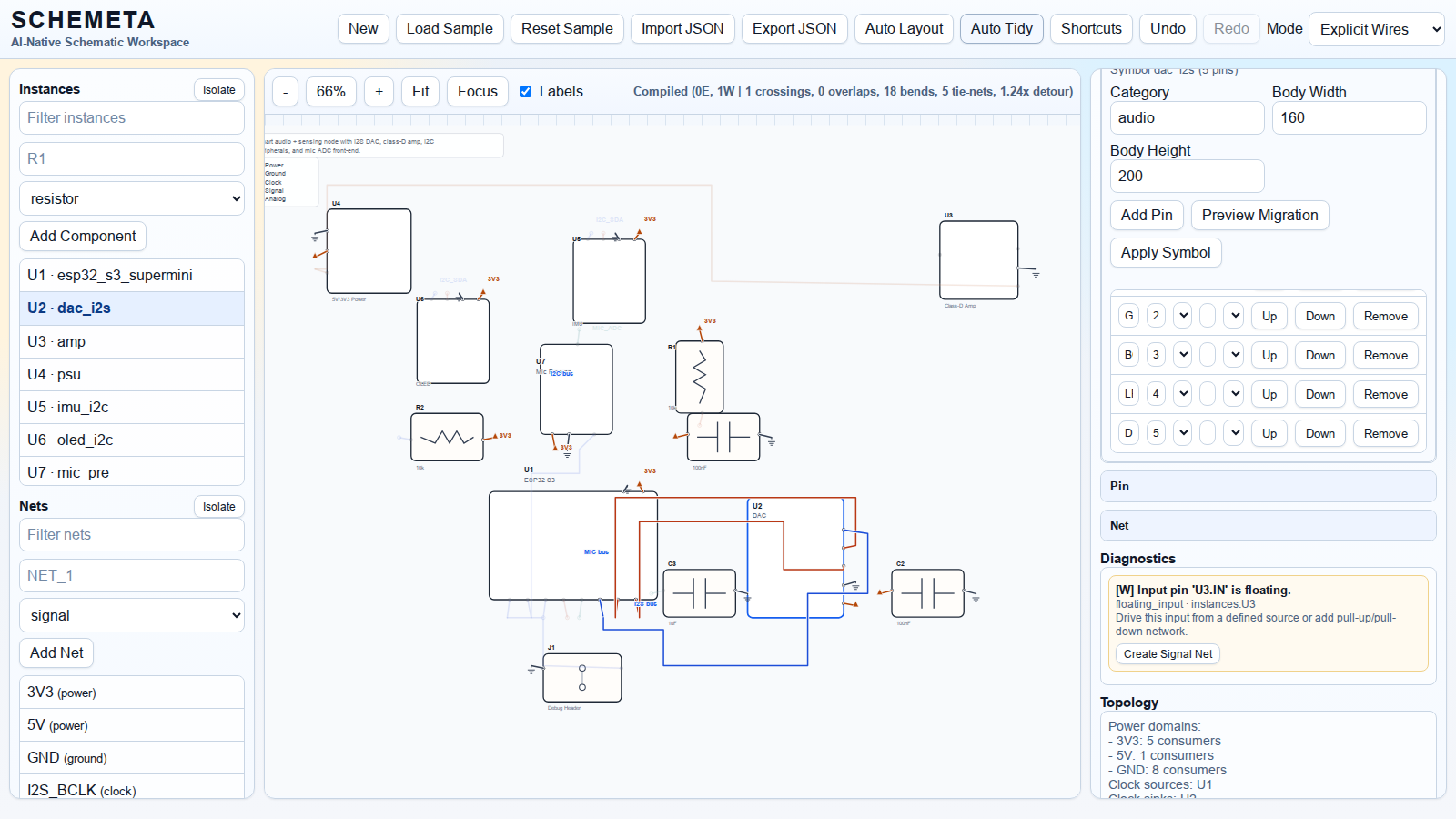This screenshot has height=819, width=1456.
Task: Select the J1 debug header symbol
Action: (x=582, y=678)
